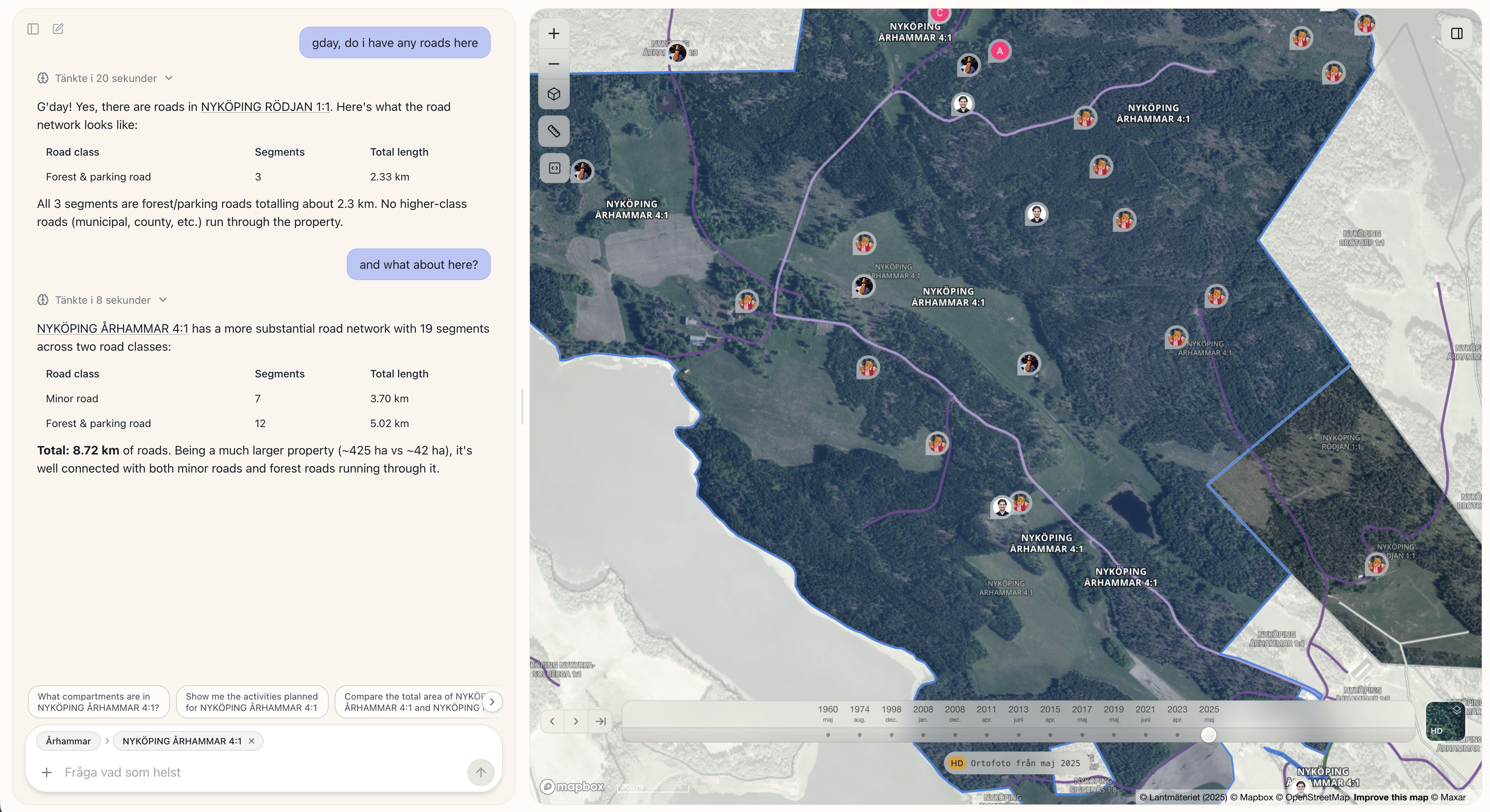Go to previous orthophoto year arrow
The width and height of the screenshot is (1490, 812).
click(x=552, y=721)
